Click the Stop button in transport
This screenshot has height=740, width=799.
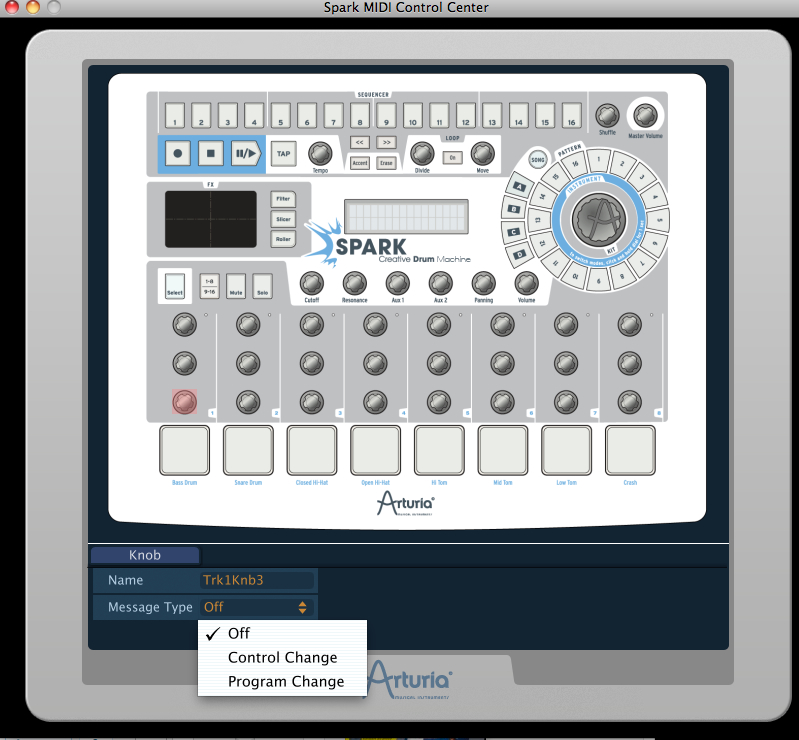210,153
